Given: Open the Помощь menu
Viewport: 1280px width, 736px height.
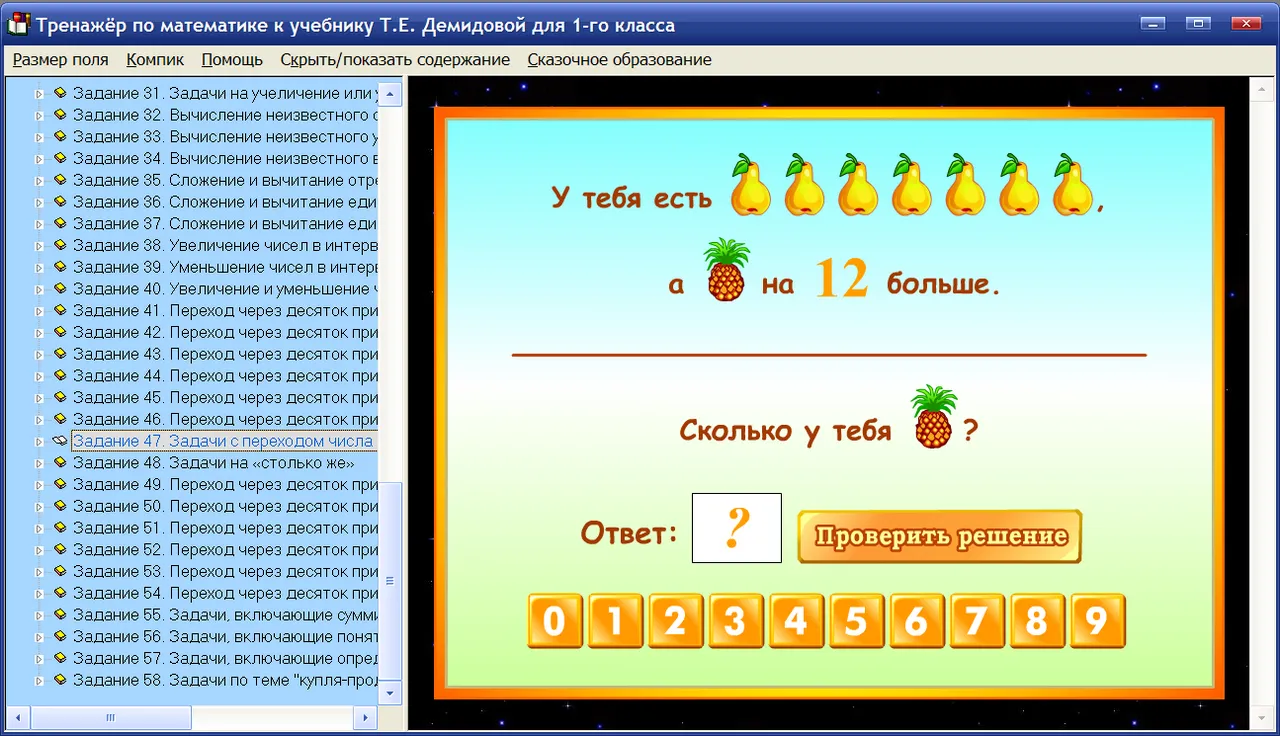Looking at the screenshot, I should coord(232,60).
